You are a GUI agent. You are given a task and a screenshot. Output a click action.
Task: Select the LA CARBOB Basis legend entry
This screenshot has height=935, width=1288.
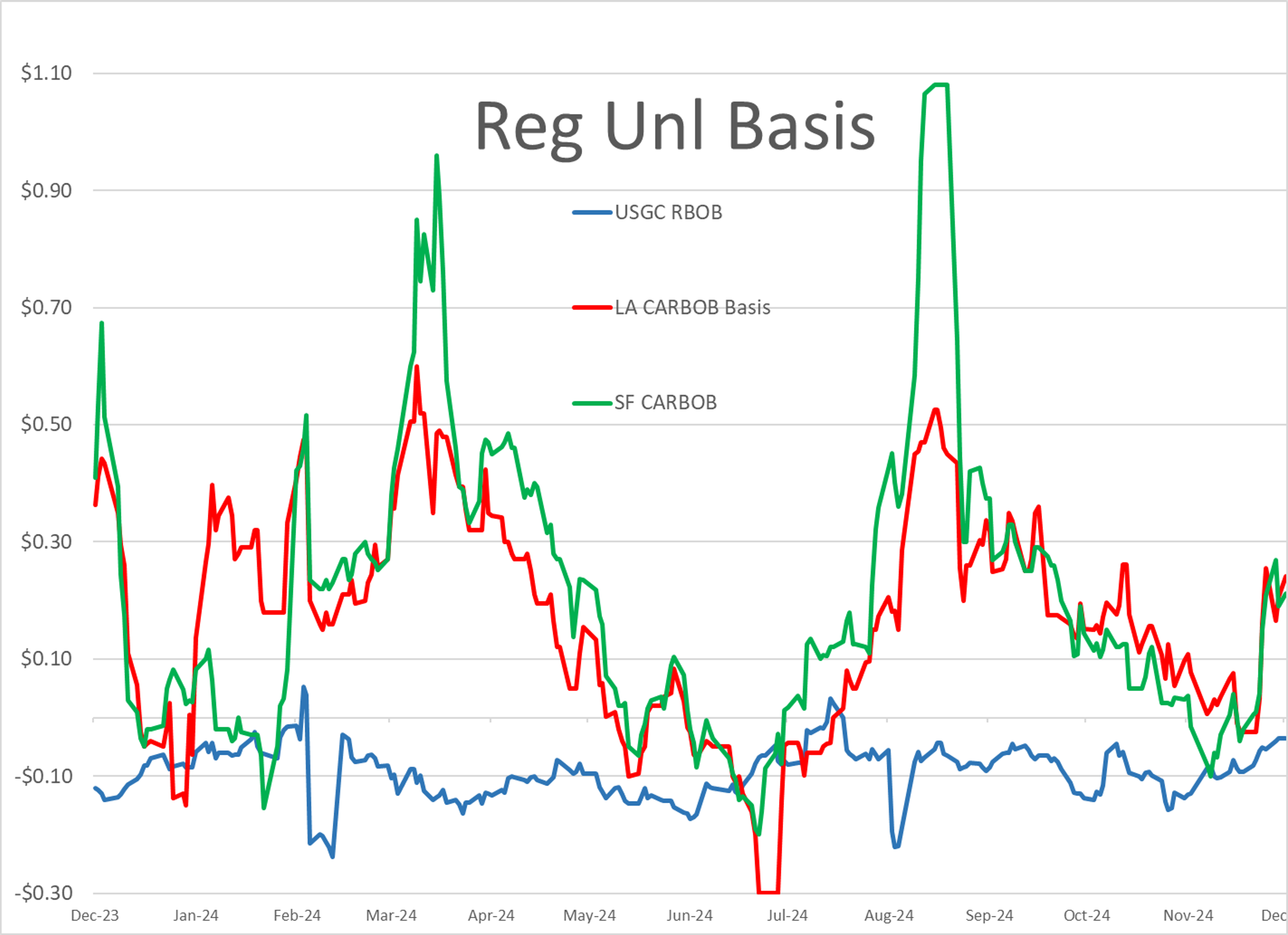point(671,307)
